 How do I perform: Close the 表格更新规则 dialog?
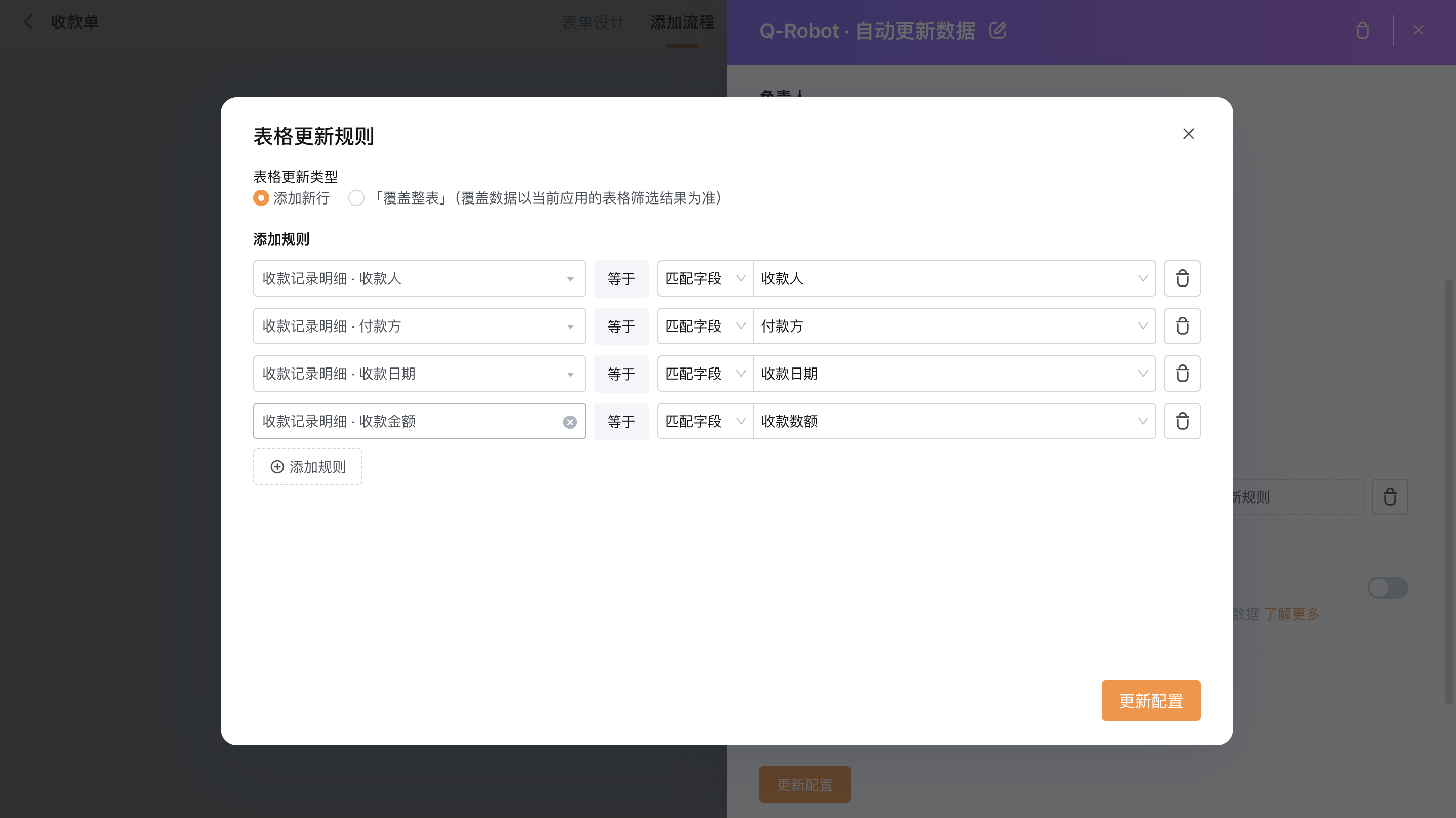click(1188, 134)
